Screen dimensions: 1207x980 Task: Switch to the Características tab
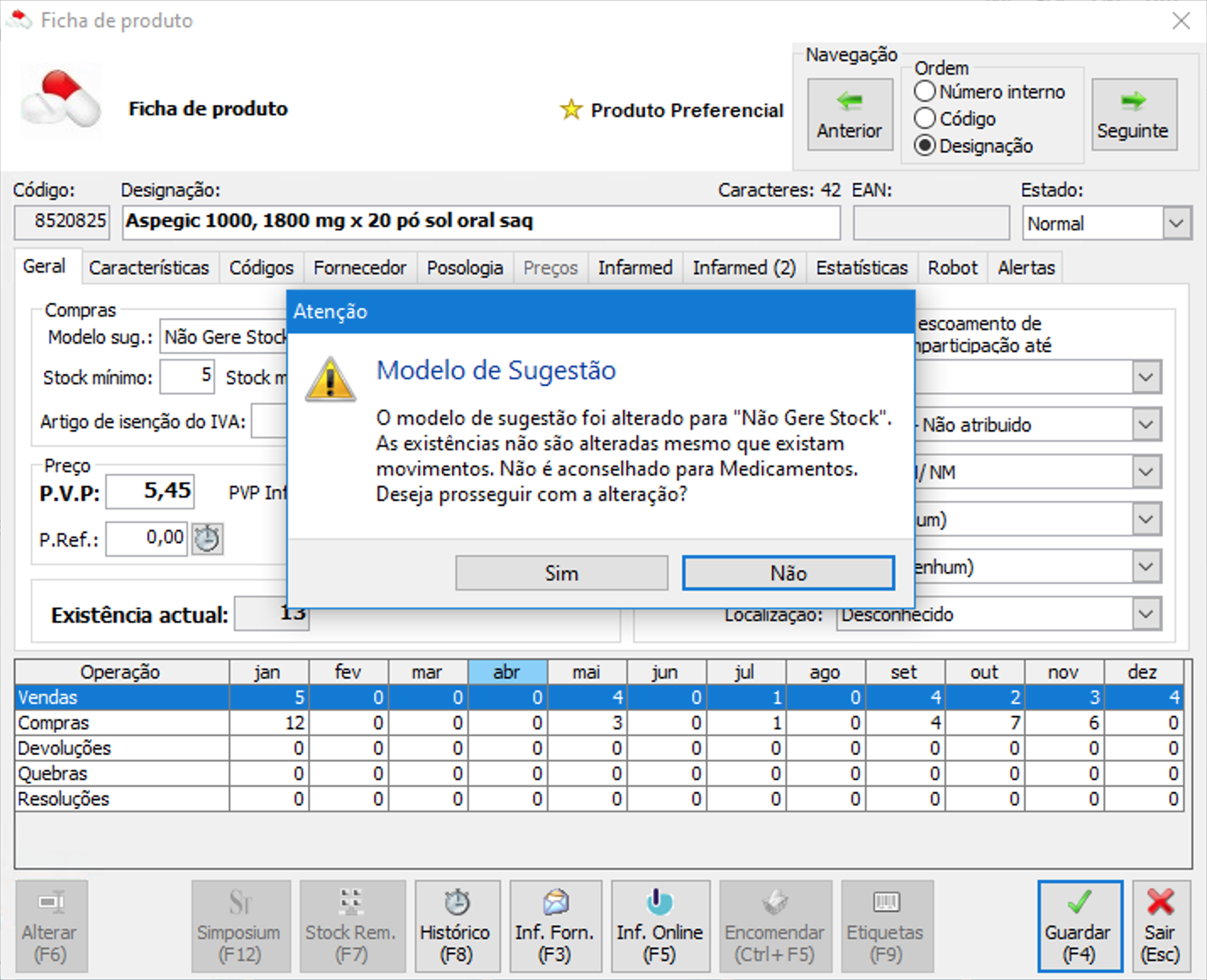tap(149, 267)
